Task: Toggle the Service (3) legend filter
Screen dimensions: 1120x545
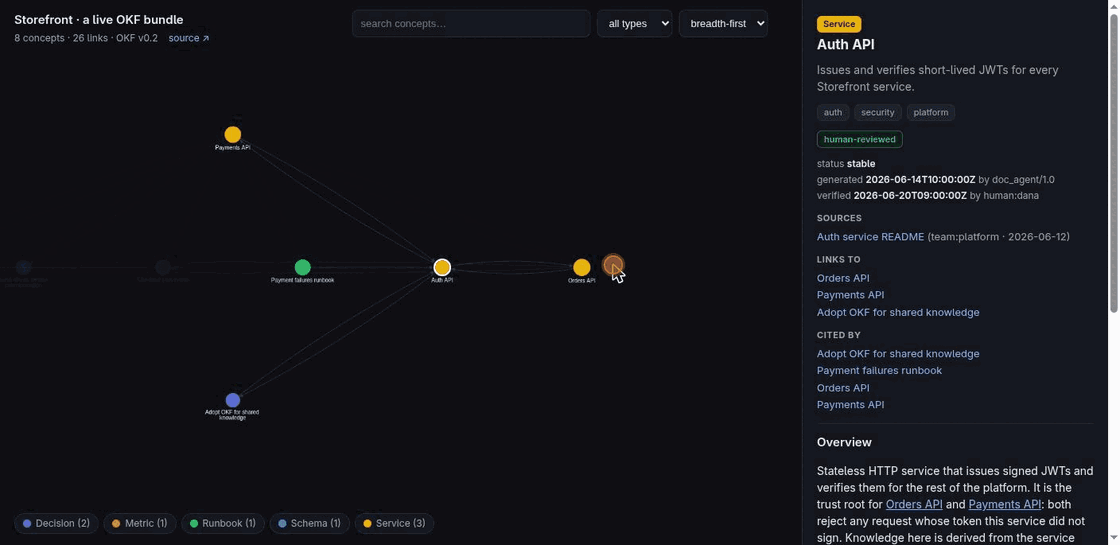Action: click(394, 524)
